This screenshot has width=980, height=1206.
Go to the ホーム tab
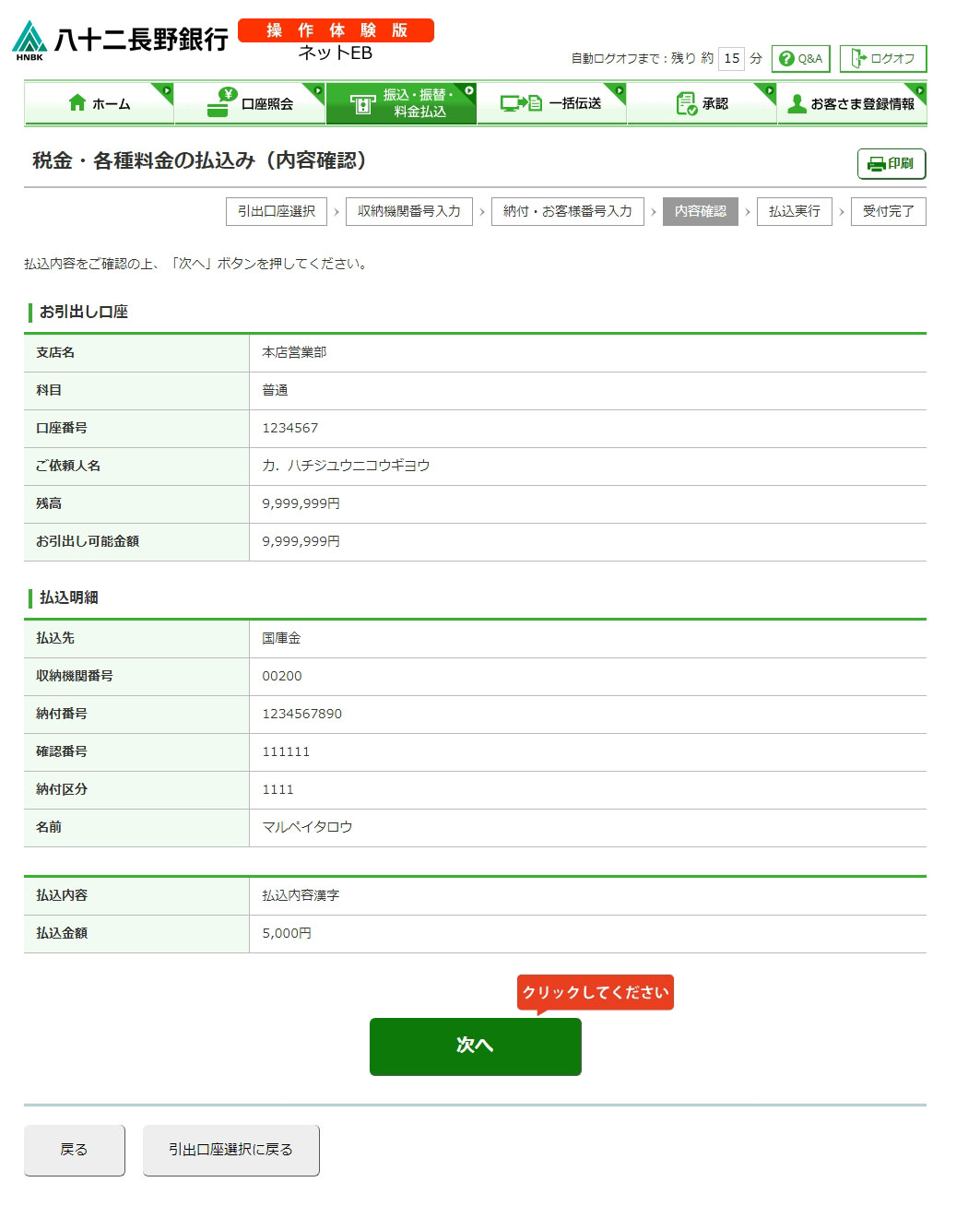[99, 103]
